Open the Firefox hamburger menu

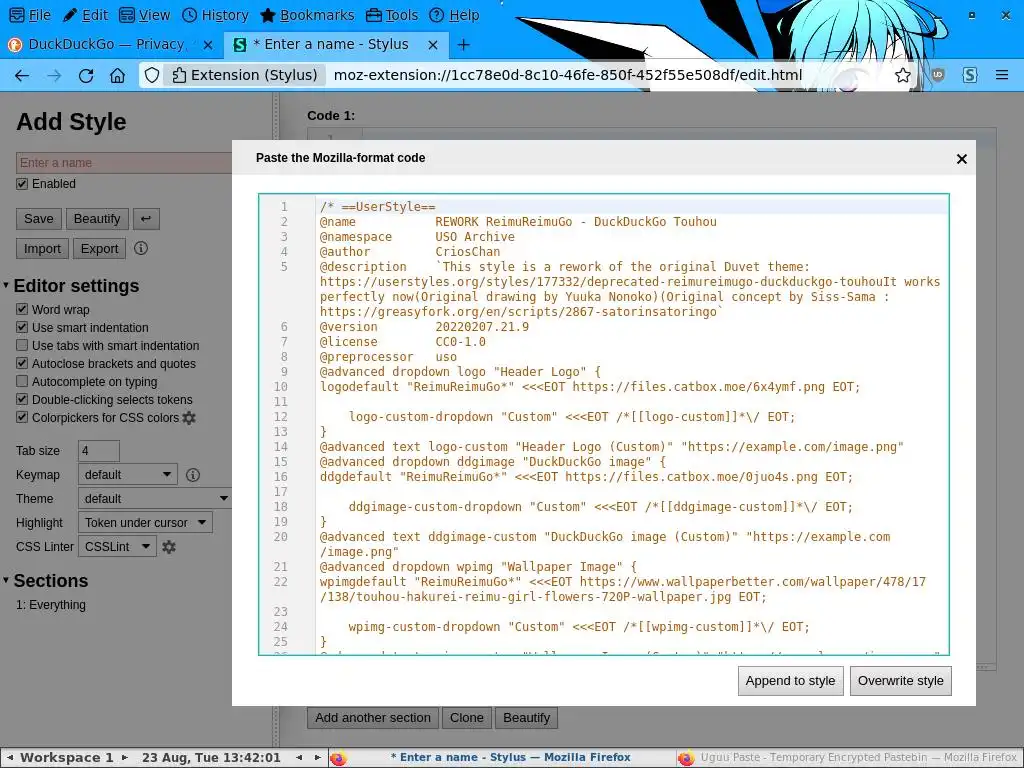click(1002, 76)
